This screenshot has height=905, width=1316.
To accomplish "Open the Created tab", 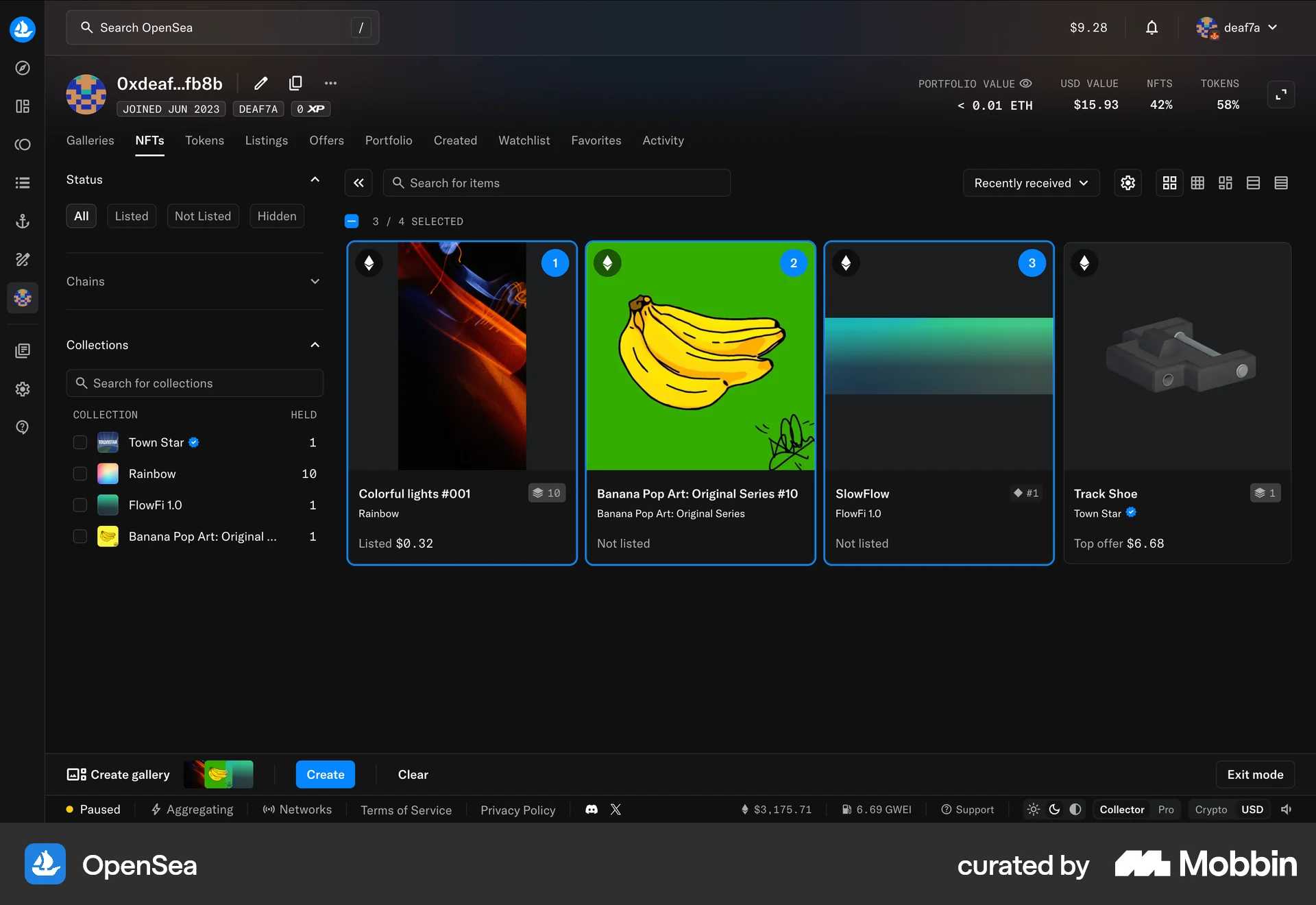I will tap(454, 140).
